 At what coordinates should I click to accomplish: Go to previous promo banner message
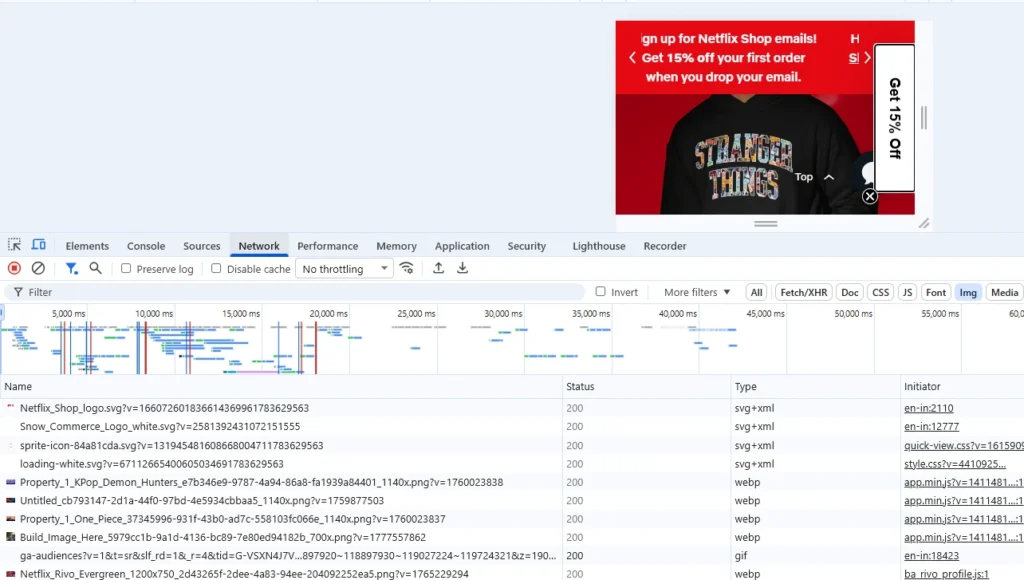click(632, 57)
